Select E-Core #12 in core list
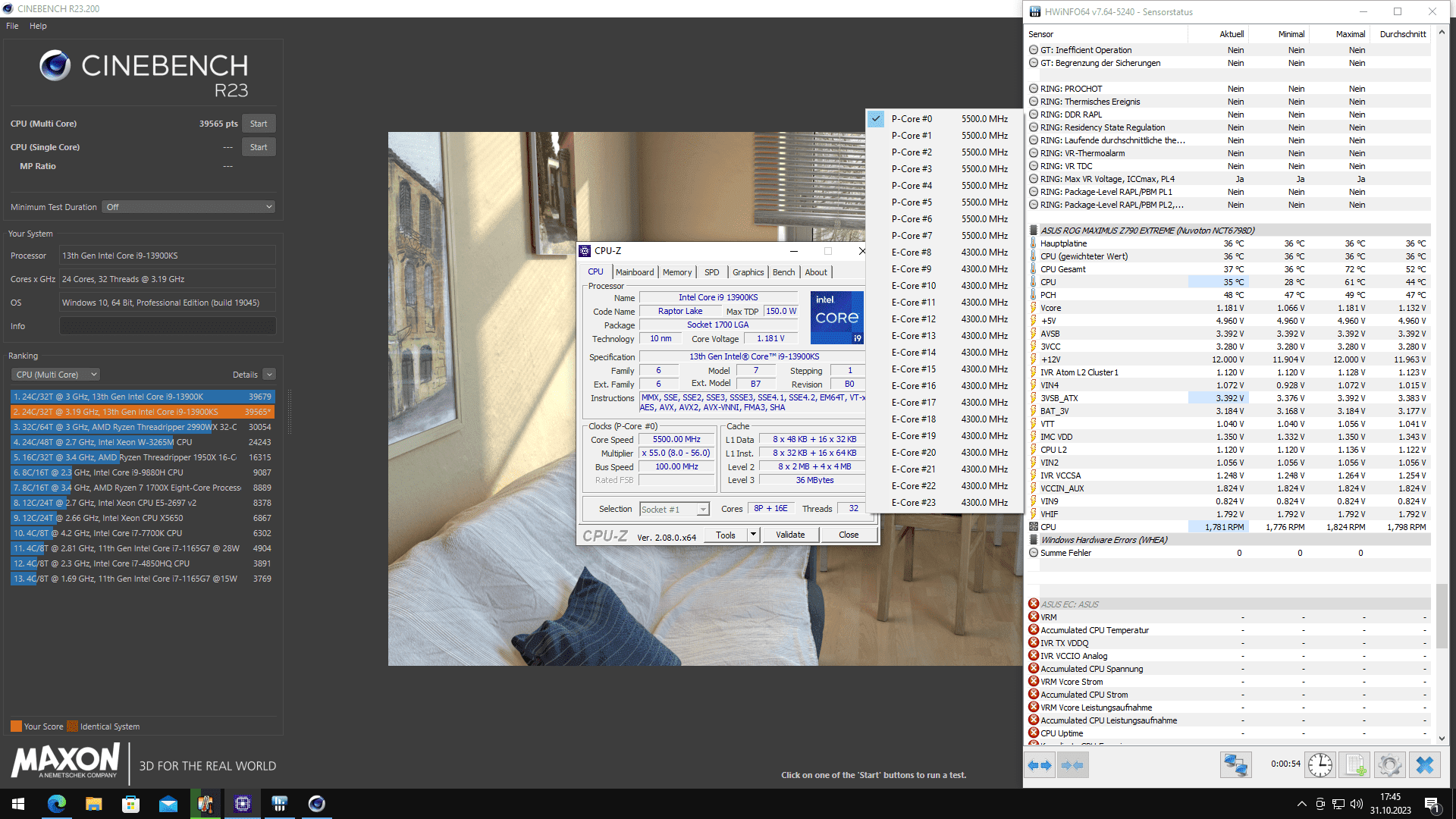This screenshot has width=1456, height=819. (944, 319)
